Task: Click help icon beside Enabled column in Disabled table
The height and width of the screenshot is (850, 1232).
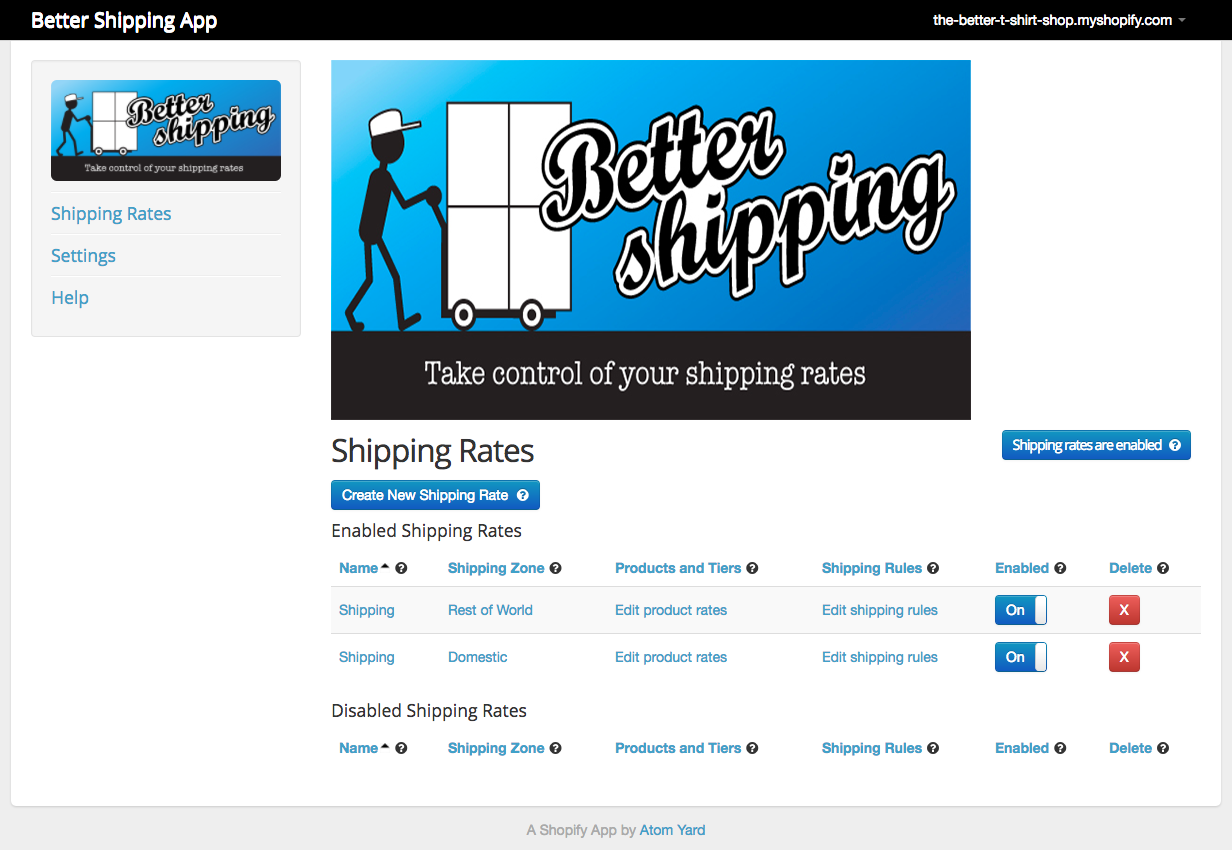Action: coord(1060,748)
